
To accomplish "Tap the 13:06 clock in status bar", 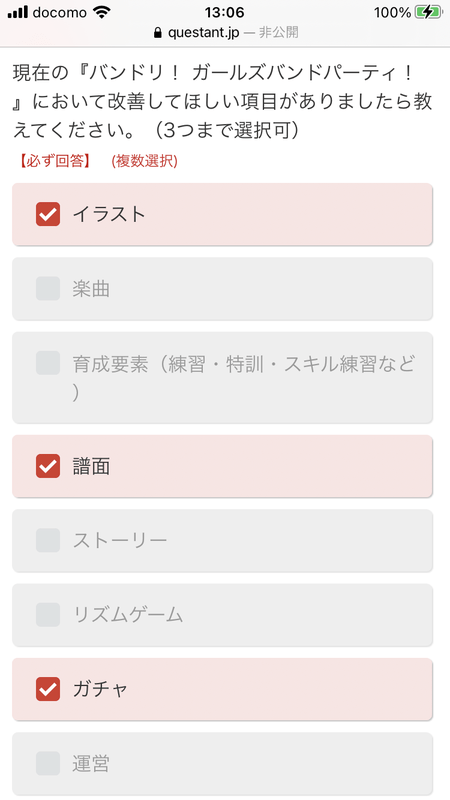I will [x=224, y=12].
